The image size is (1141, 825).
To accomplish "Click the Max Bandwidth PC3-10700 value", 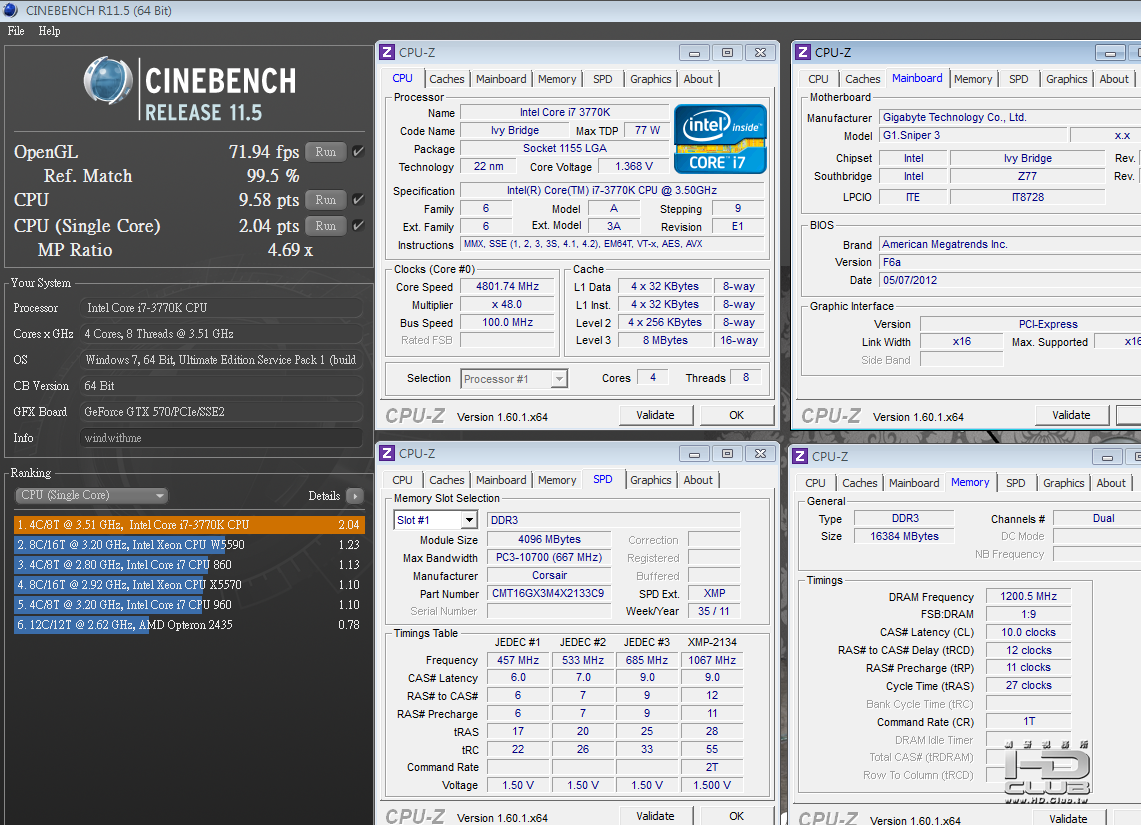I will tap(549, 557).
